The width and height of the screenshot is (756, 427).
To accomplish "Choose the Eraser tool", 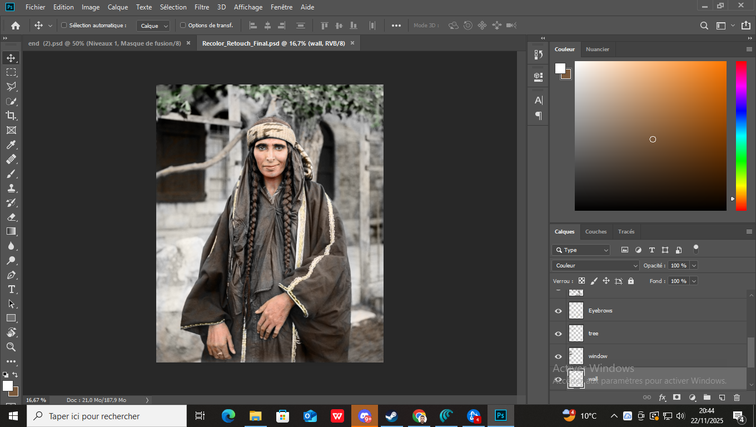I will [11, 216].
